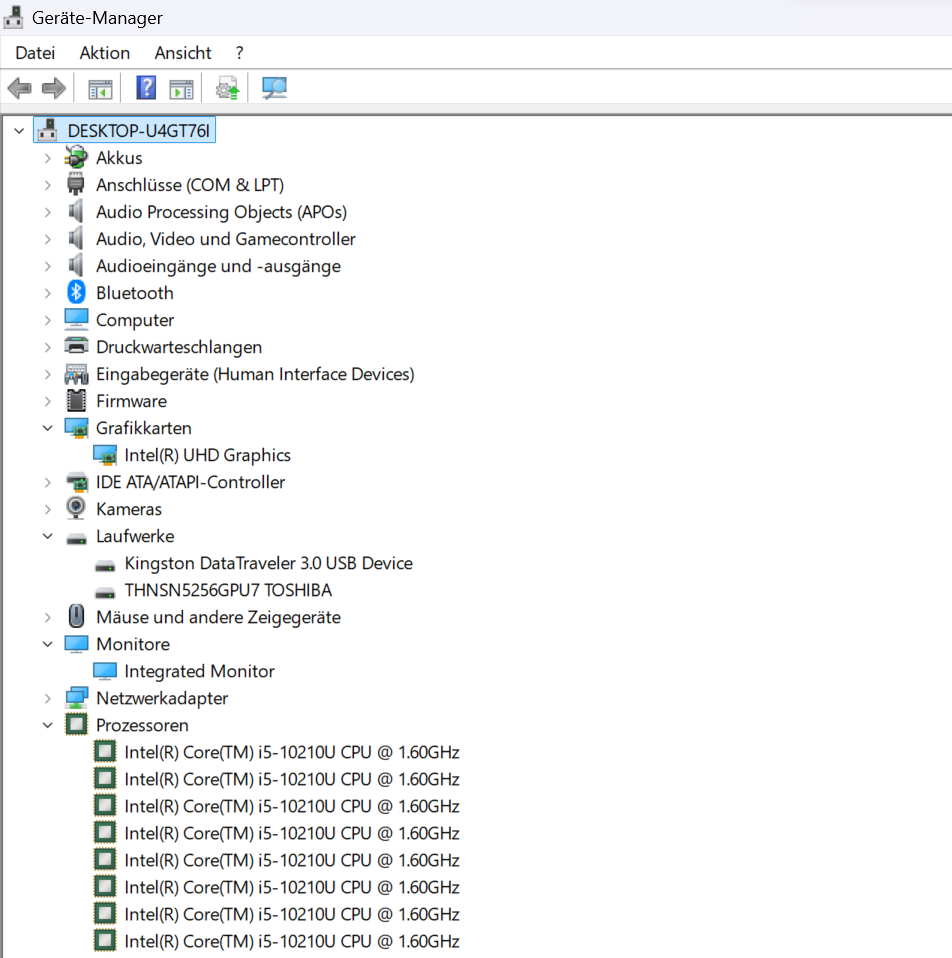
Task: Click the Geräte-Manager title bar icon
Action: click(13, 17)
